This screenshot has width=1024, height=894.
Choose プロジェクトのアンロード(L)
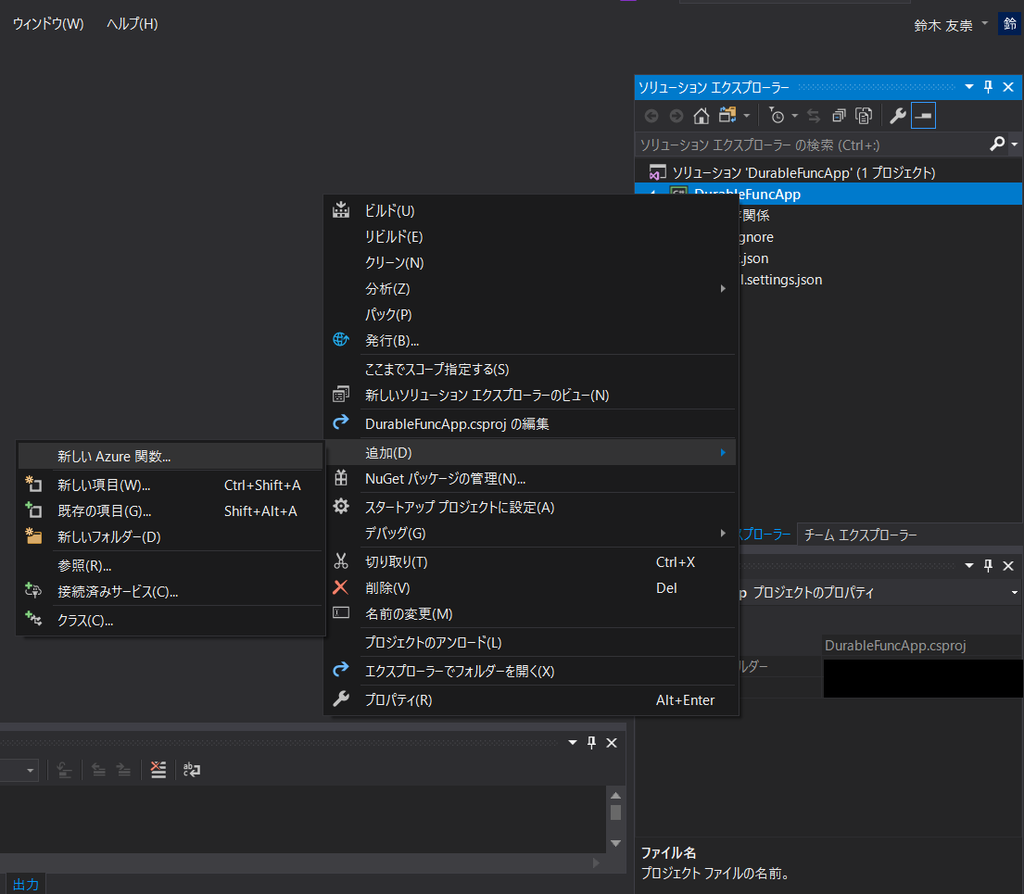[x=531, y=643]
